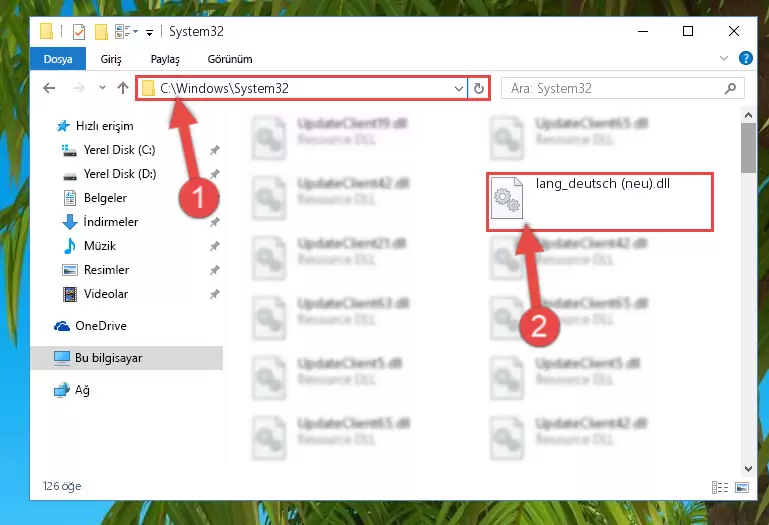Click the forward navigation arrow

point(78,88)
